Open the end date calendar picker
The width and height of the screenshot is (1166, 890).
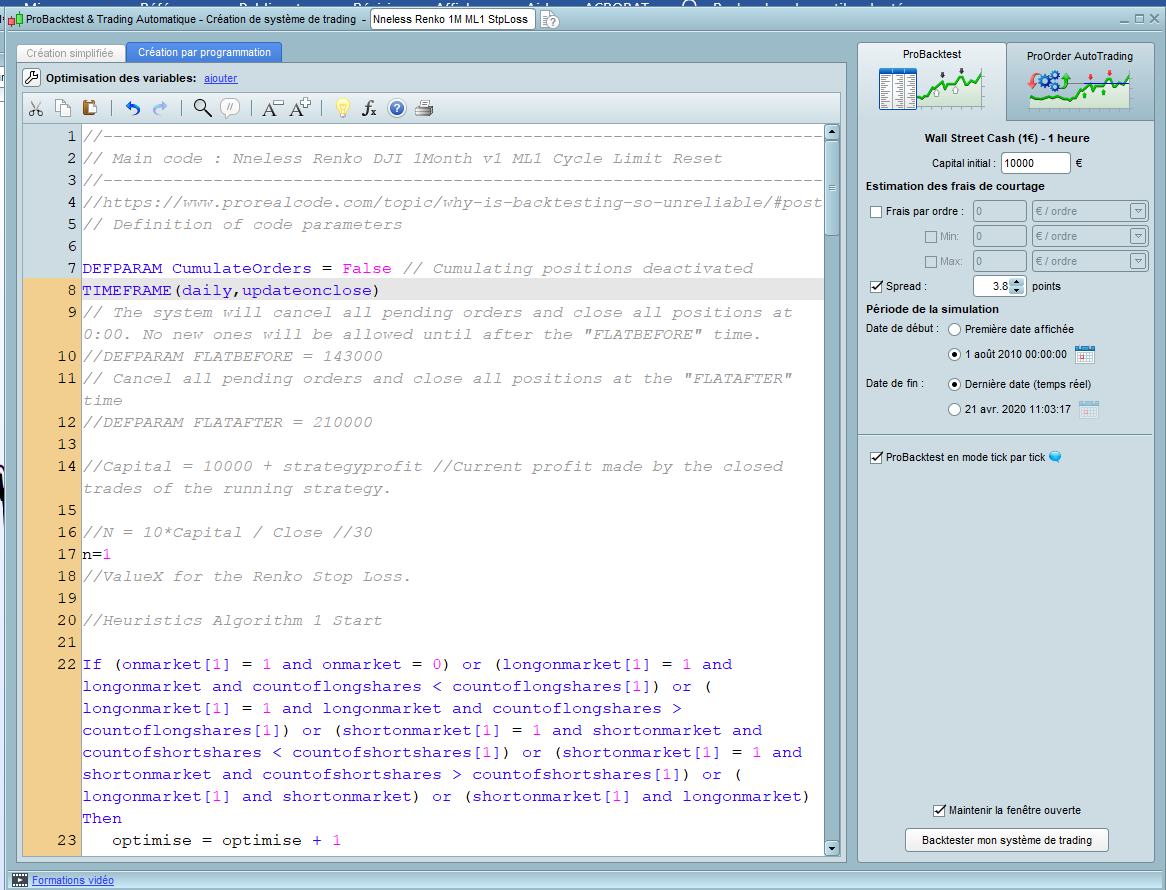[x=1089, y=409]
